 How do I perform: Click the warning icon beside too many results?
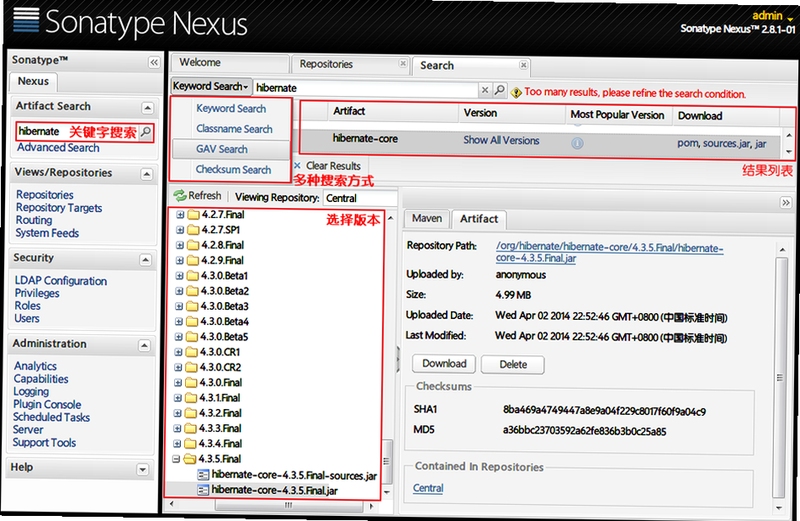coord(516,92)
